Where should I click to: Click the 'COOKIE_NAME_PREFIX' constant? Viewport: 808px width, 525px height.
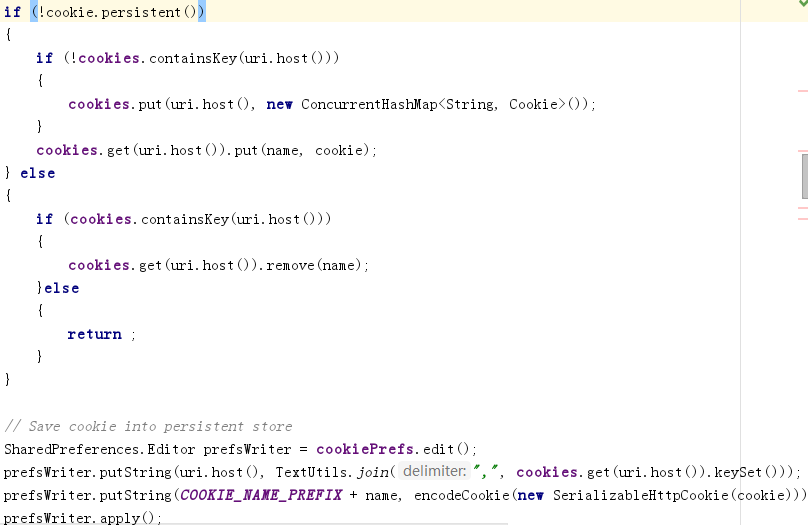261,495
